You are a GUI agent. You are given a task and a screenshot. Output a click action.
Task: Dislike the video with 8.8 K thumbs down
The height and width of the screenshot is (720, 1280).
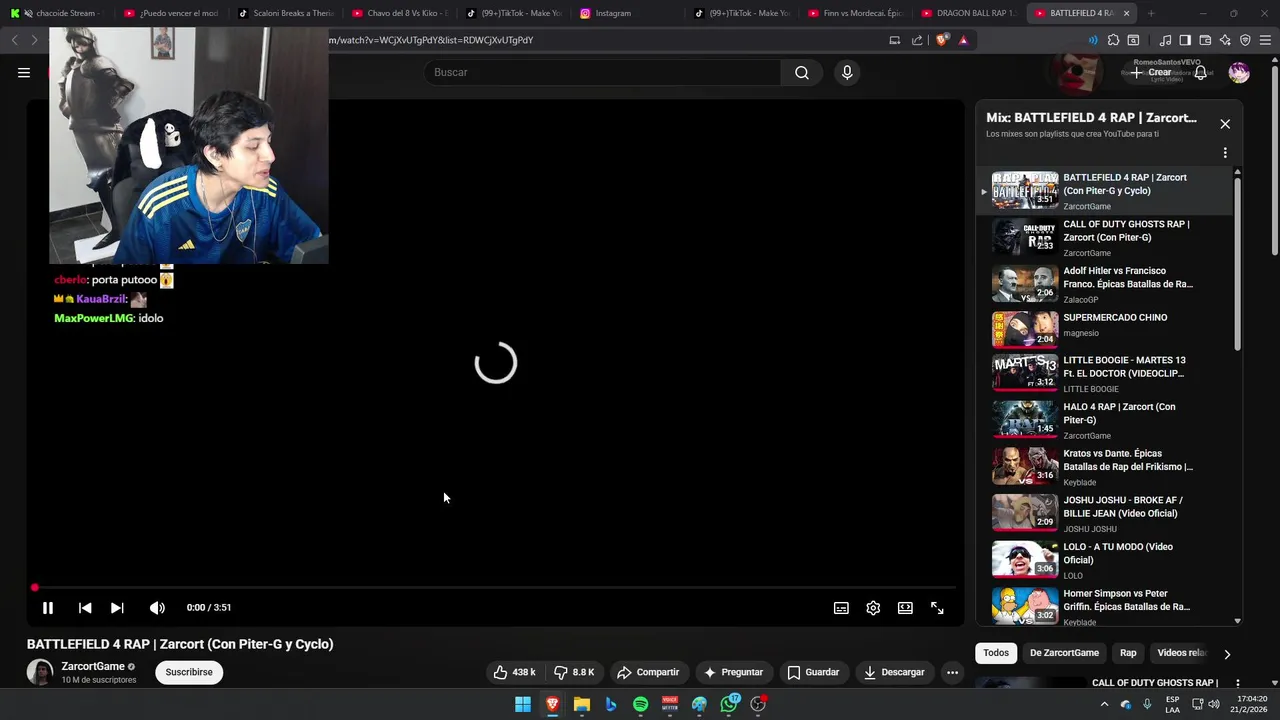coord(574,672)
